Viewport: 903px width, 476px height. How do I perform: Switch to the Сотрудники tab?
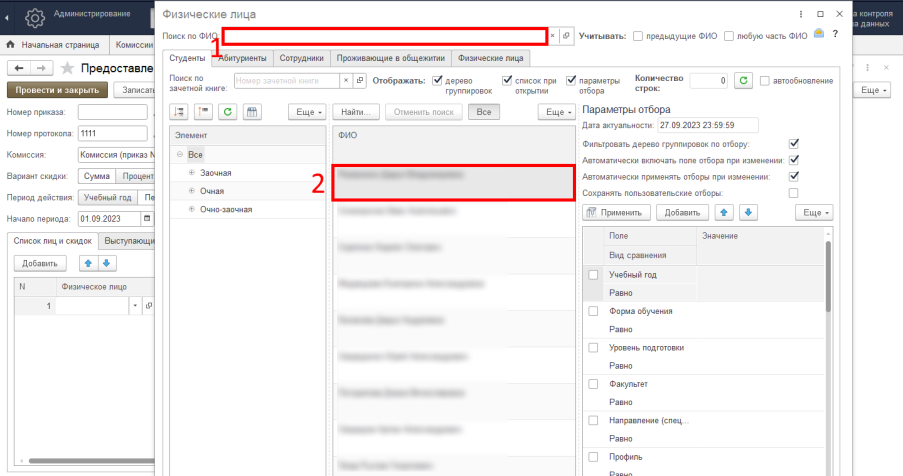click(302, 58)
